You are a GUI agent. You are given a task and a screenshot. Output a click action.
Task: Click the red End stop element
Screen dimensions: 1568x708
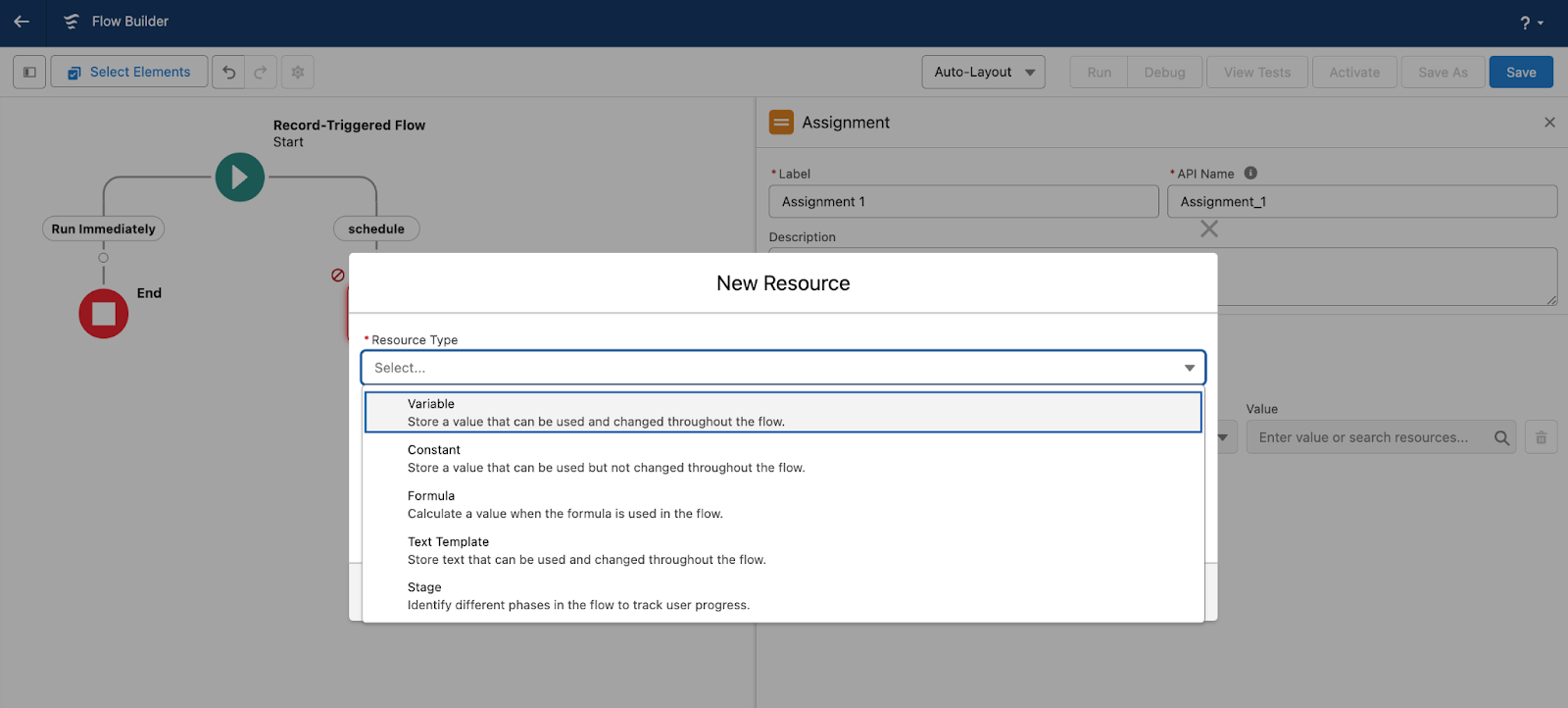(x=104, y=314)
